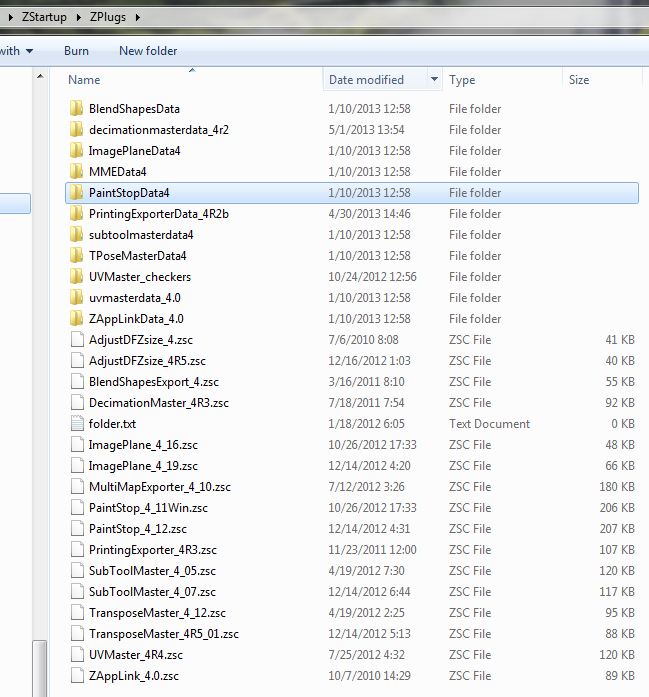Click size value 0 KB
Screen dimensions: 649x697
pyautogui.click(x=623, y=424)
